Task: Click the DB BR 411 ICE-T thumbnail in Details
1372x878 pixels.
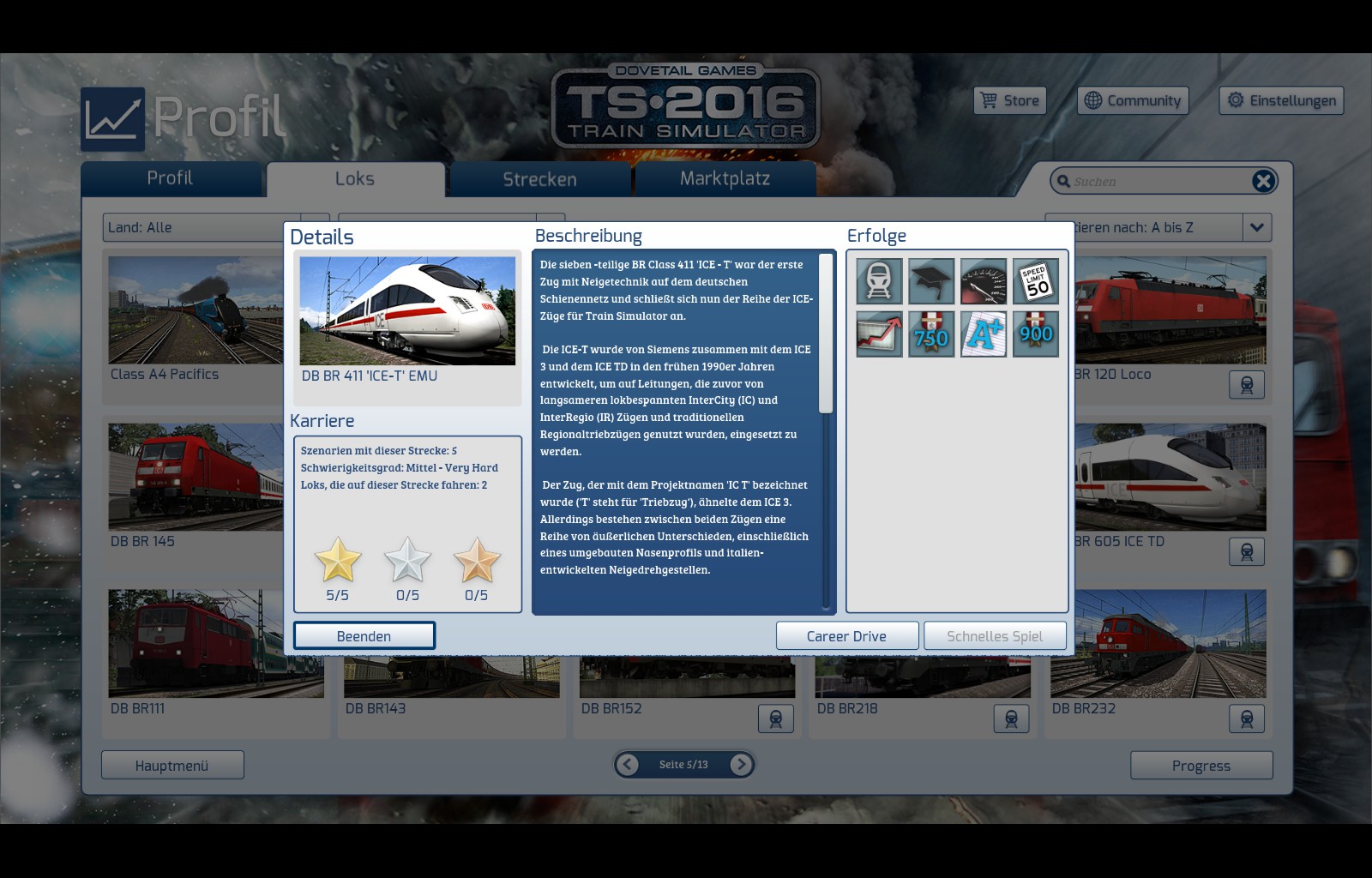Action: (x=407, y=310)
